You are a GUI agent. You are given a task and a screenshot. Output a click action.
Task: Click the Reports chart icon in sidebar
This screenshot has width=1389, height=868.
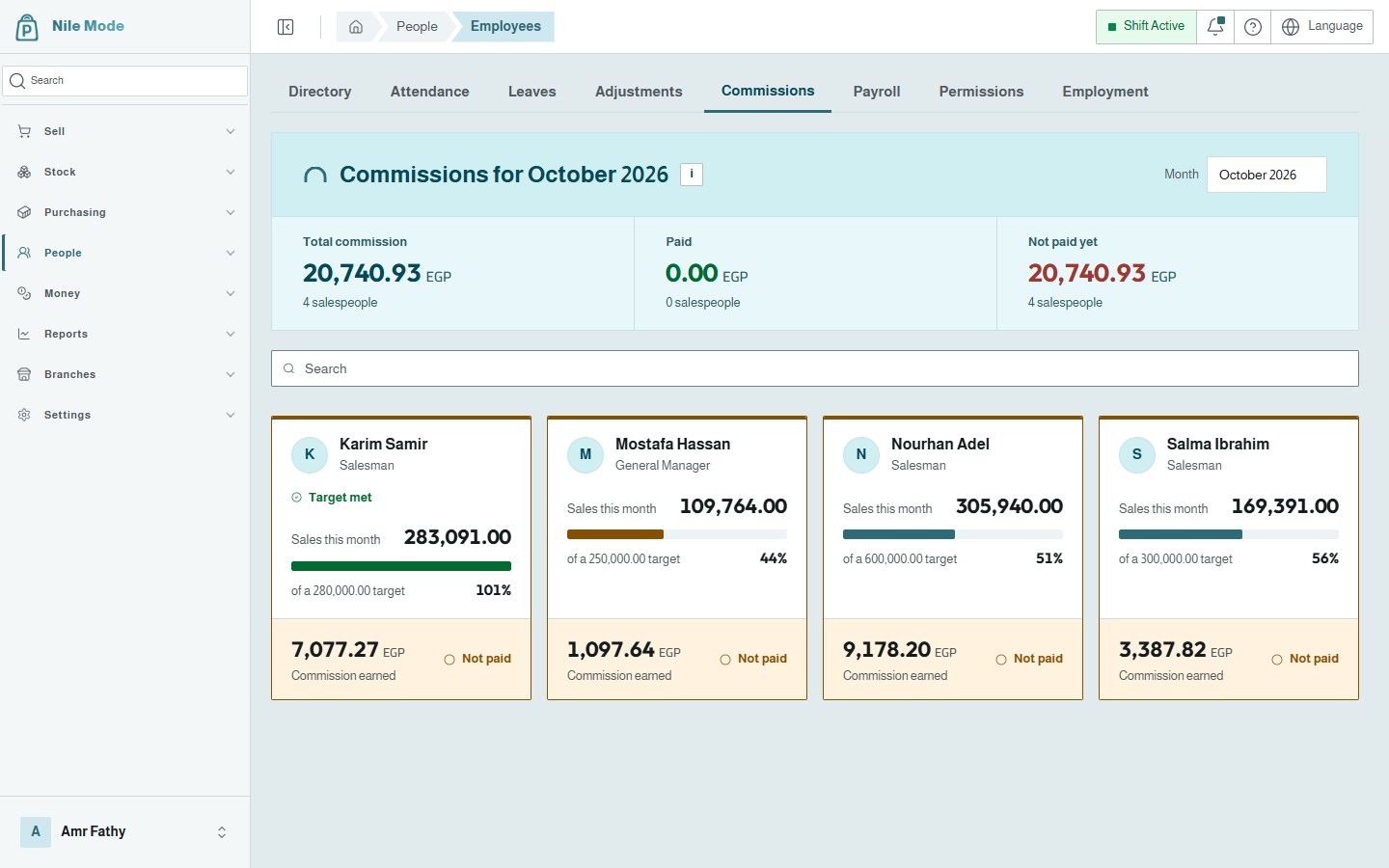click(24, 334)
